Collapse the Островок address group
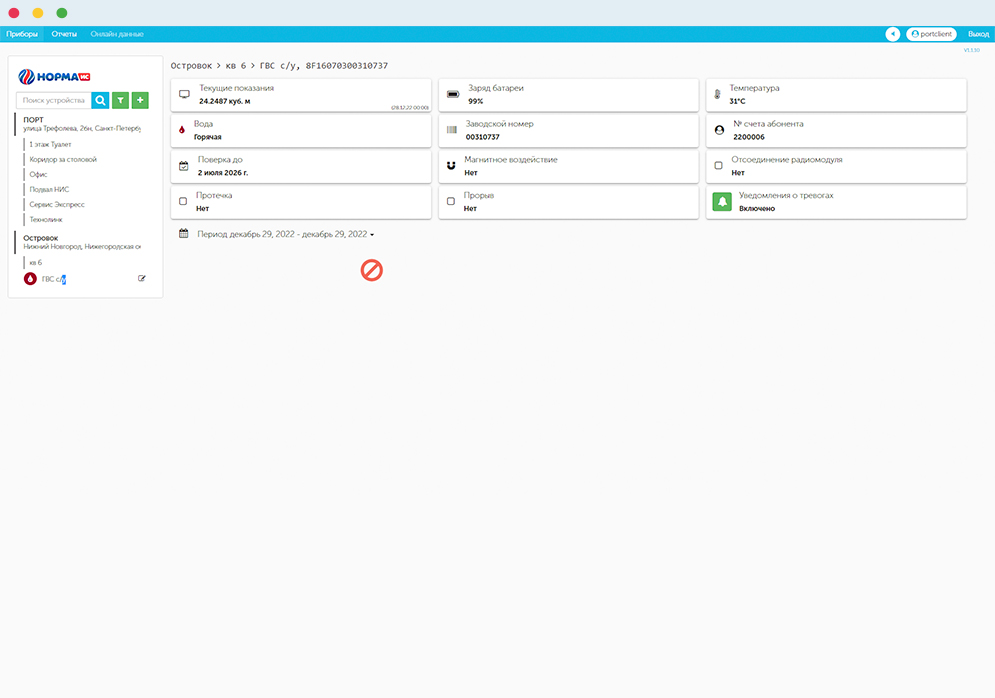Image resolution: width=995 pixels, height=698 pixels. point(41,238)
